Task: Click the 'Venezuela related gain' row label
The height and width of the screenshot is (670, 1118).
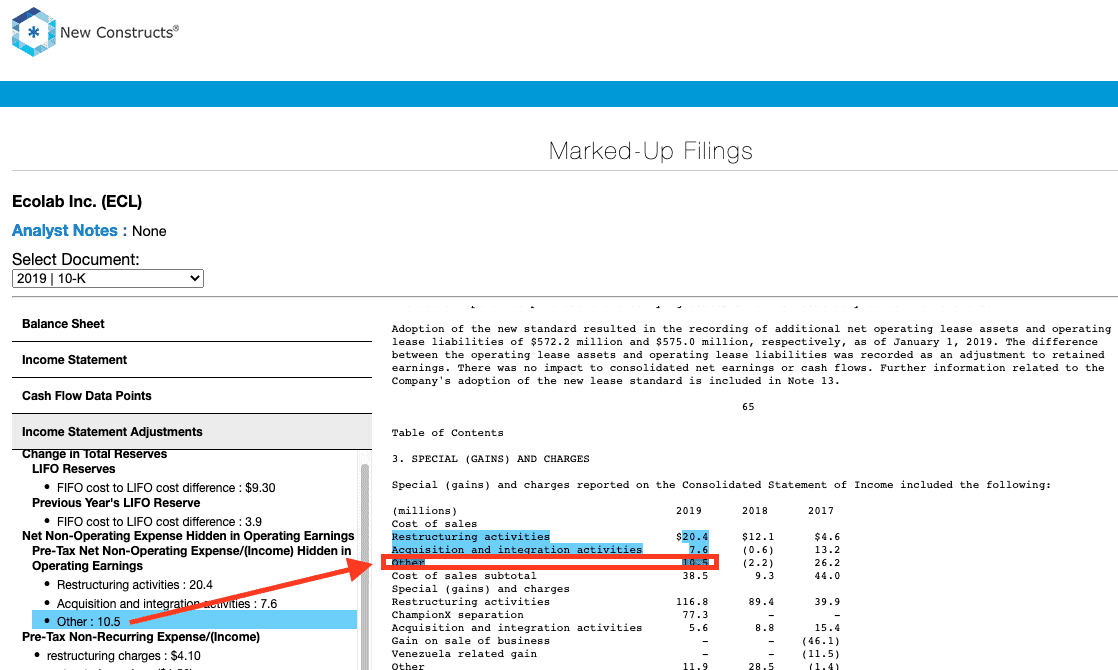Action: (464, 654)
